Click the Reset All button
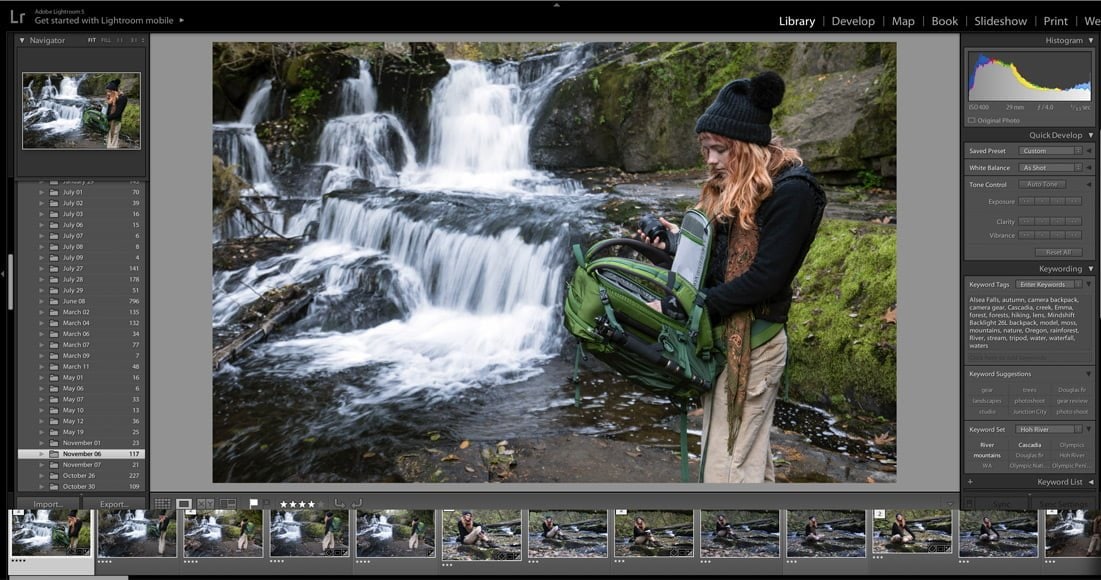This screenshot has height=580, width=1101. [x=1058, y=252]
